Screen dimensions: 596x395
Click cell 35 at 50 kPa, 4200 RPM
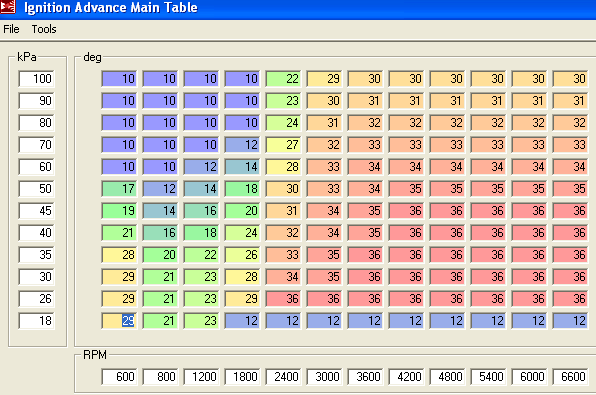click(406, 189)
